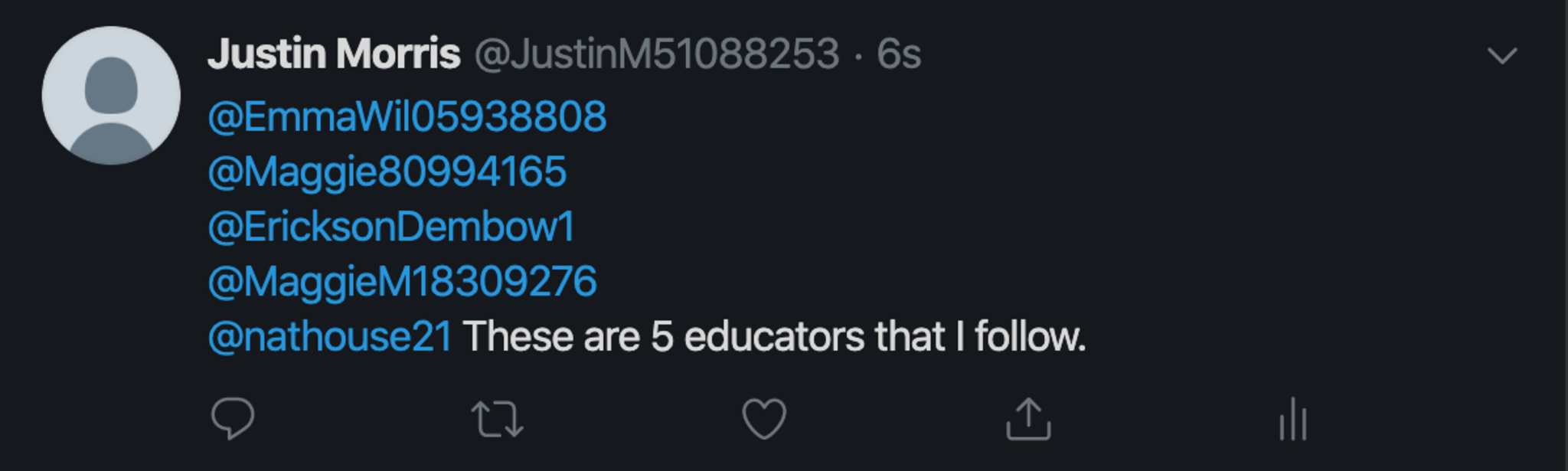The height and width of the screenshot is (471, 1568).
Task: Open the @Maggie80994165 mention
Action: [x=387, y=172]
